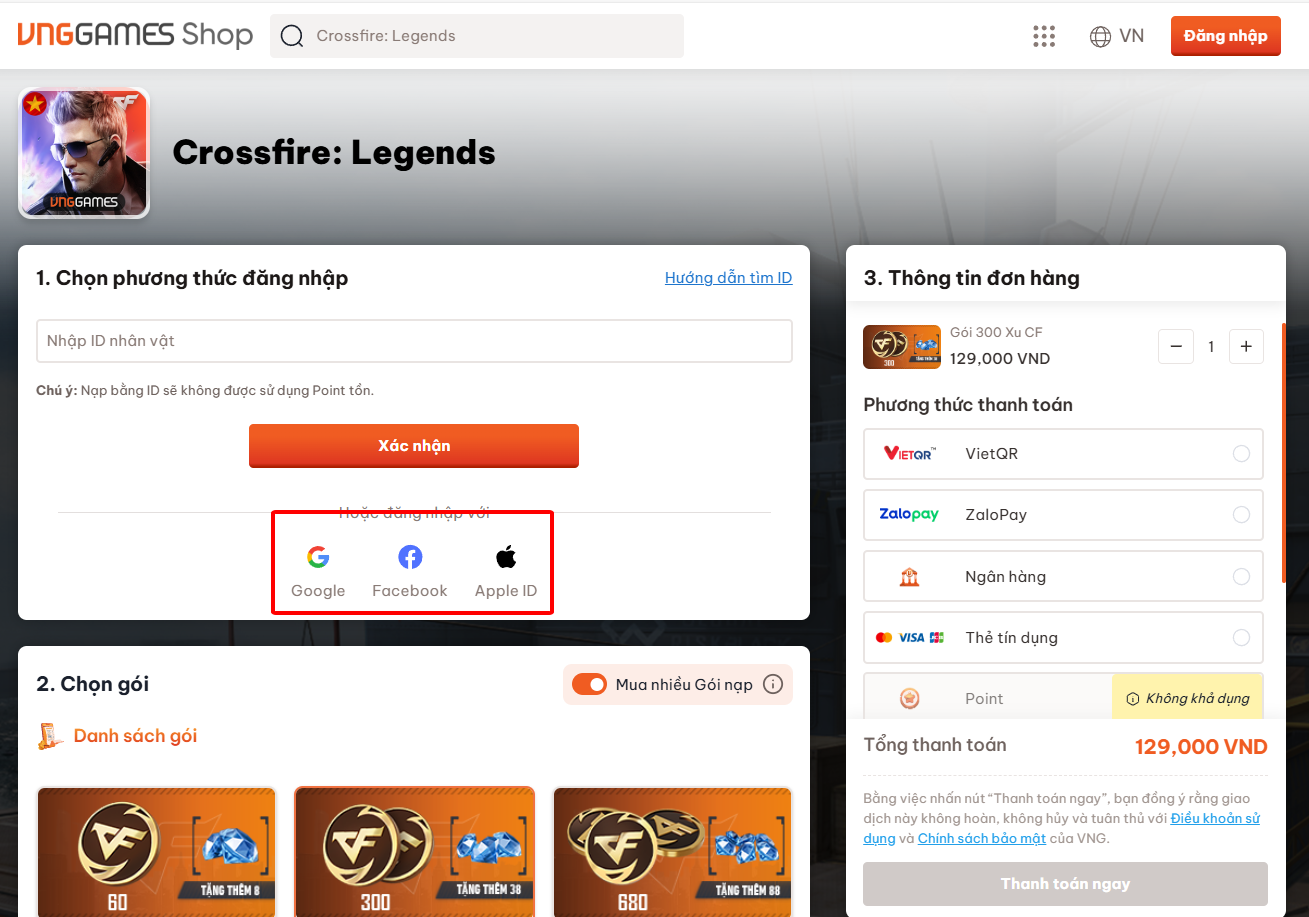Open the nine-dot apps grid icon

click(x=1044, y=36)
